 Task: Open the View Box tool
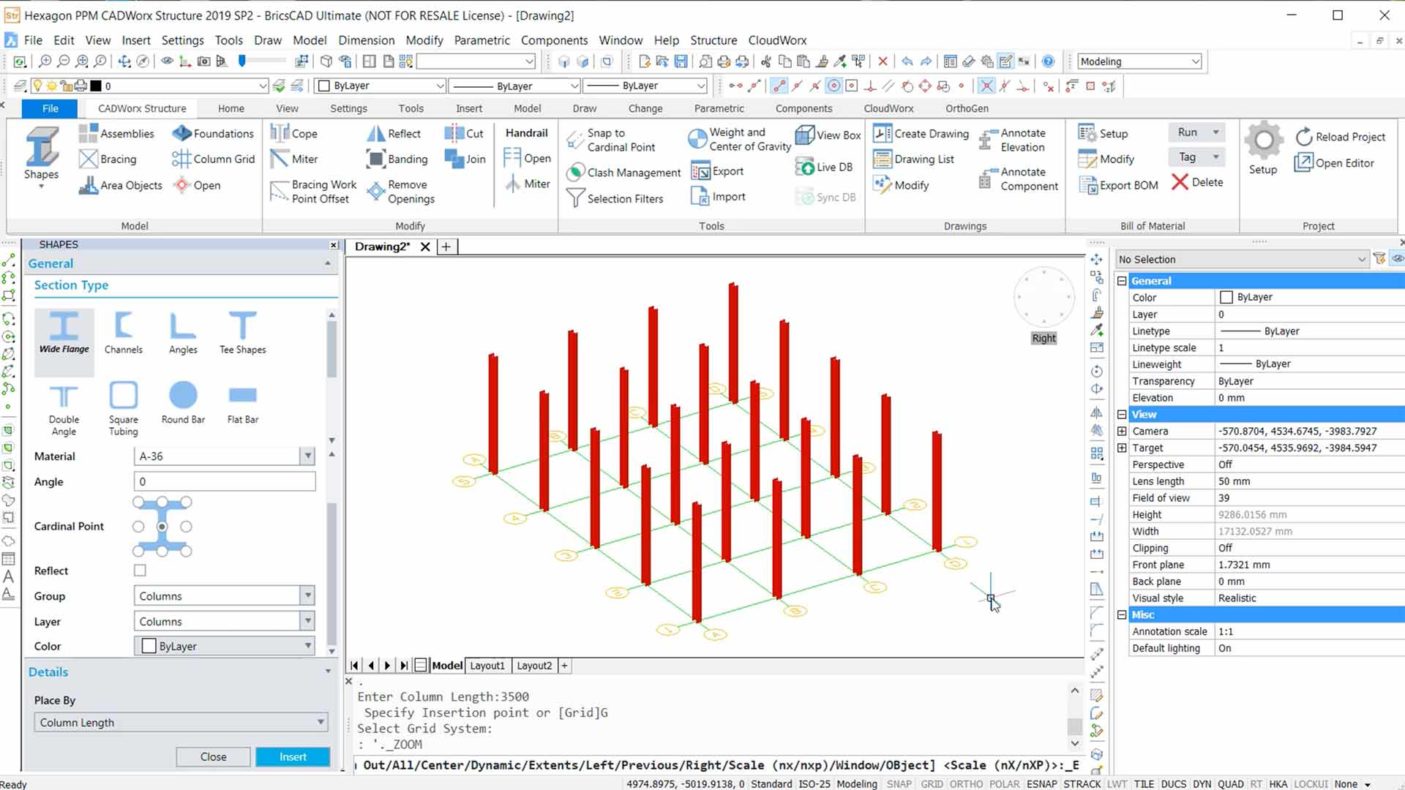point(828,135)
